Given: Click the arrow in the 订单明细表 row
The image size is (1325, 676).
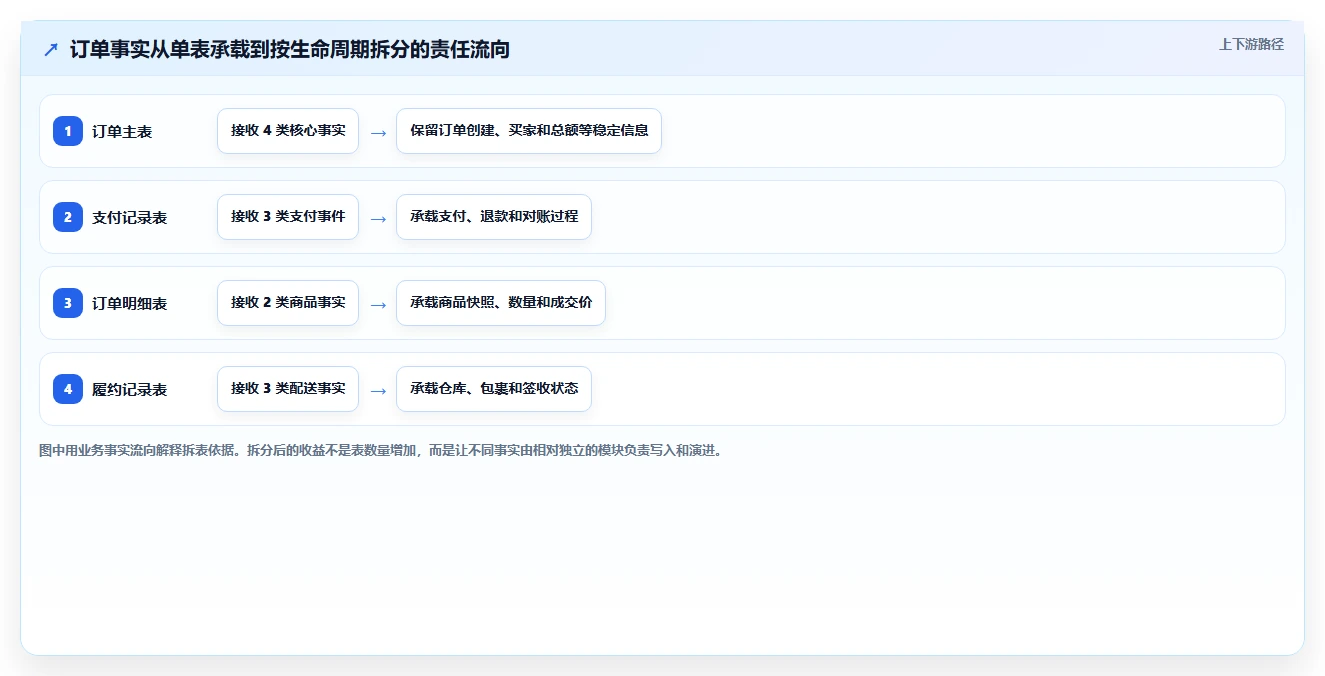Looking at the screenshot, I should (378, 304).
